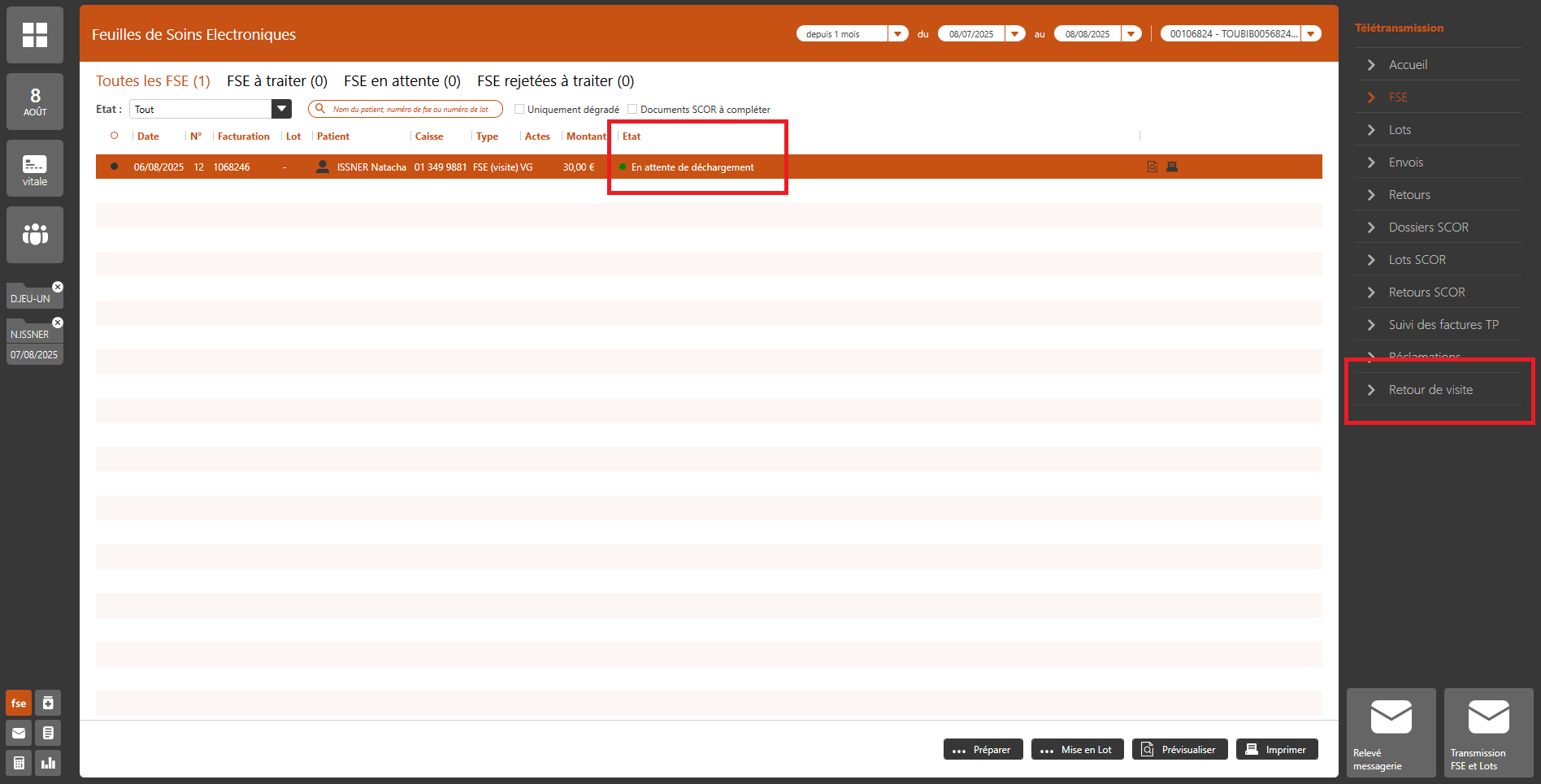Open the Etat dropdown showing Tout
Image resolution: width=1541 pixels, height=784 pixels.
point(281,109)
